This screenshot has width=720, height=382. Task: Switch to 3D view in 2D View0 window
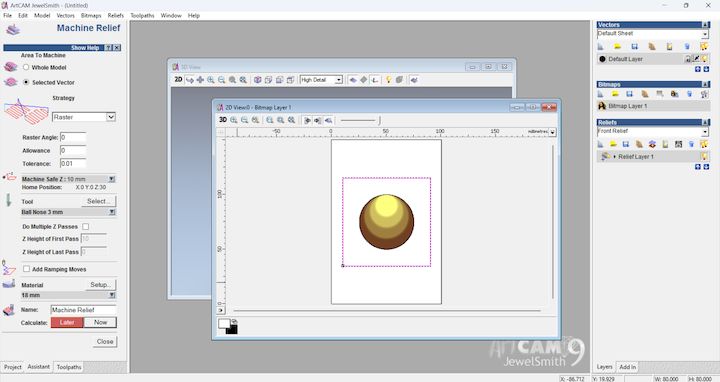pyautogui.click(x=223, y=120)
